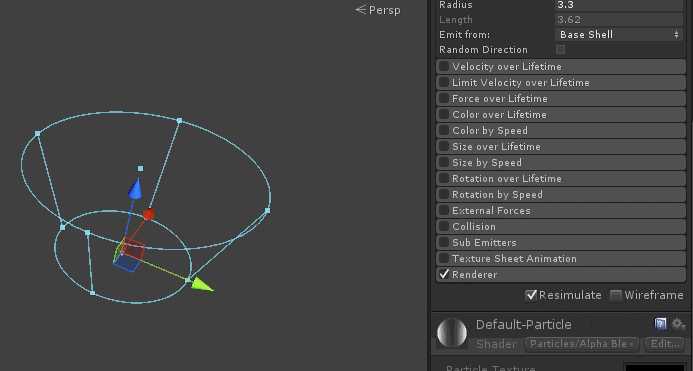The image size is (693, 371).
Task: Click the Radius property label
Action: click(456, 5)
